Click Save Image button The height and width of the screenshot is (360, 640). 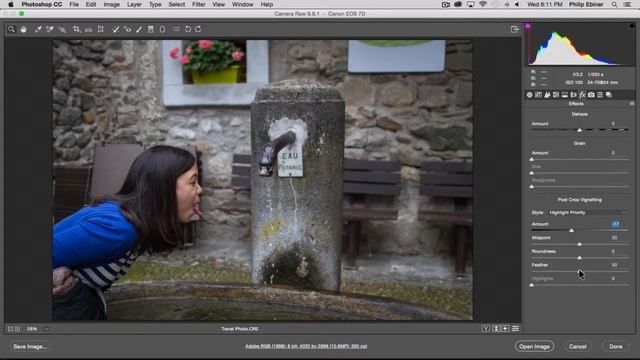pyautogui.click(x=29, y=347)
